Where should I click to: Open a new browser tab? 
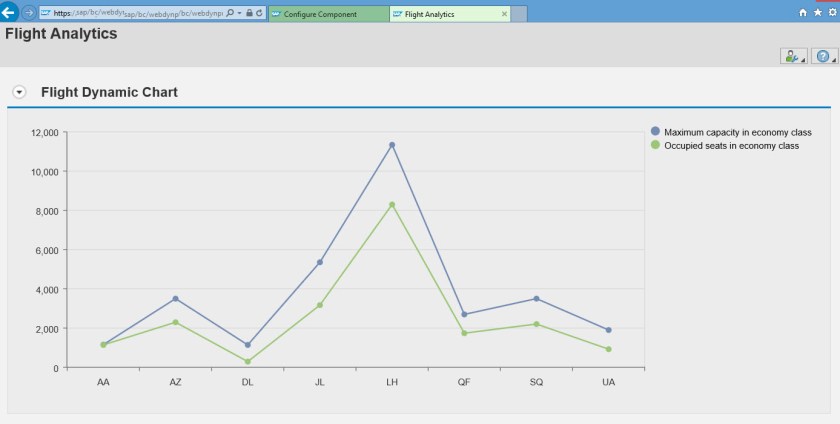coord(519,14)
